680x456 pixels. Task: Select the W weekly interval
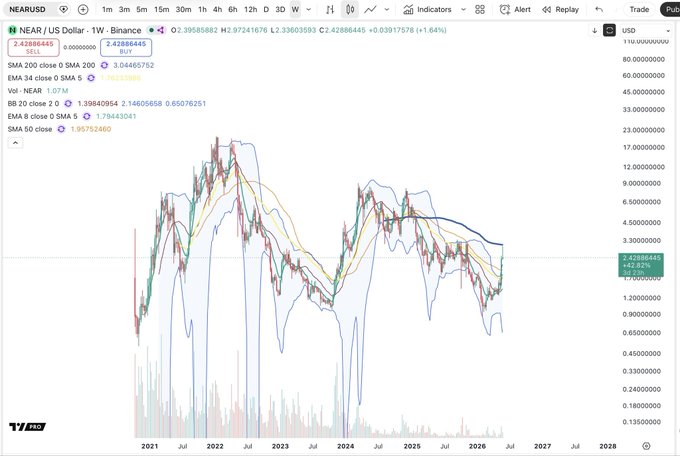(295, 9)
